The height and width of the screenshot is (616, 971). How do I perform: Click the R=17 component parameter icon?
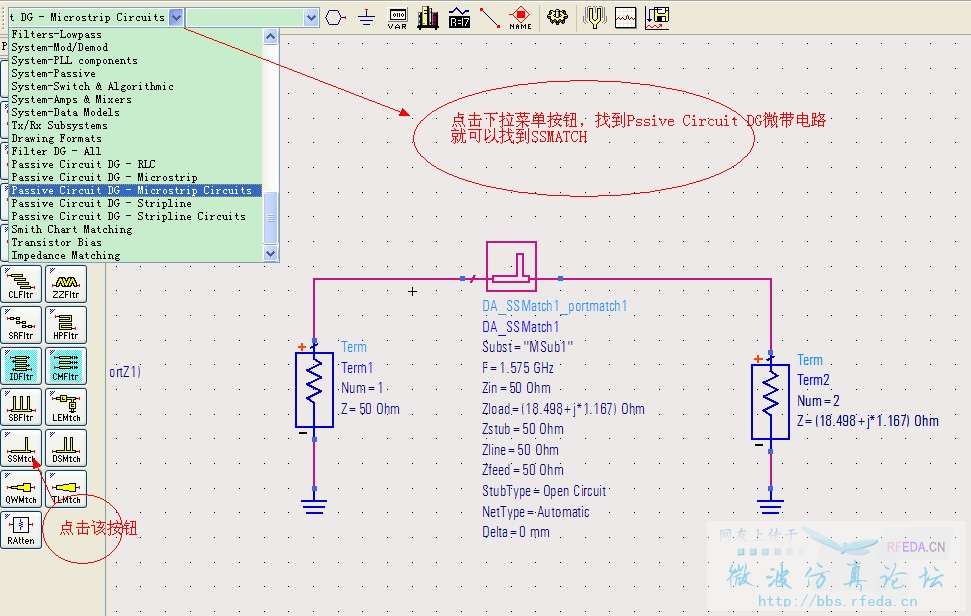459,18
